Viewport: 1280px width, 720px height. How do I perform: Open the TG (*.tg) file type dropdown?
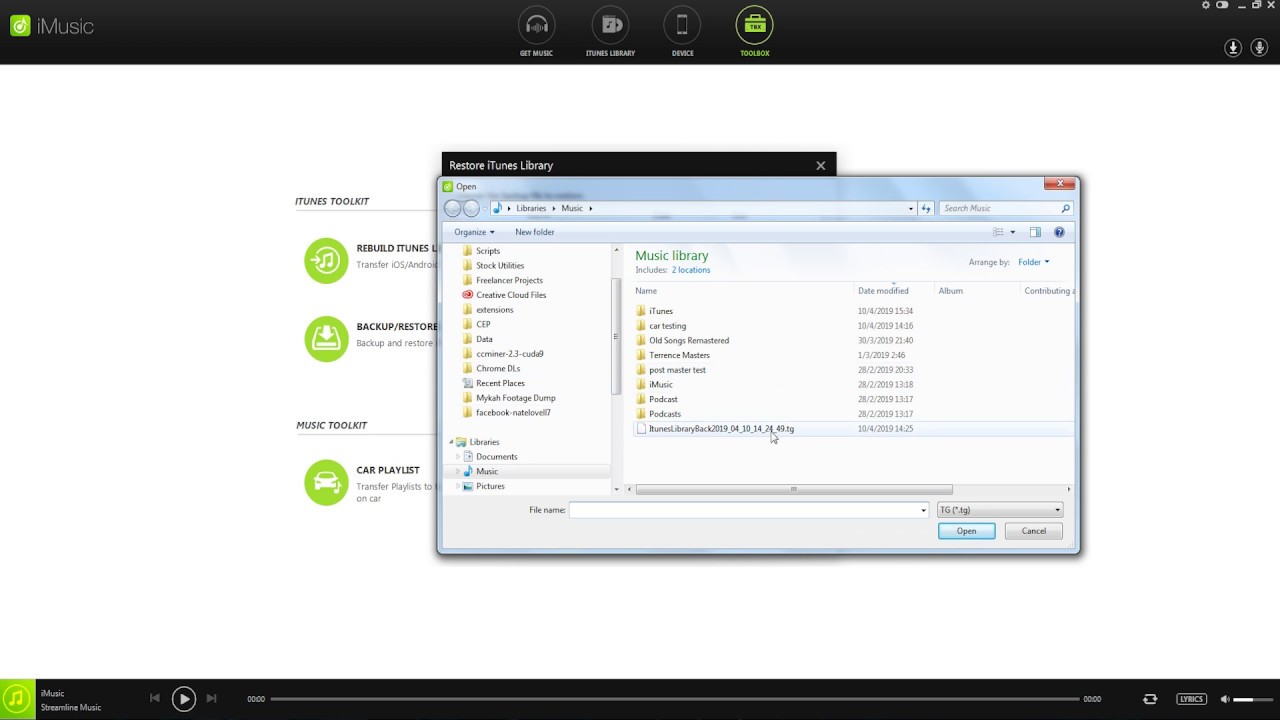(999, 510)
